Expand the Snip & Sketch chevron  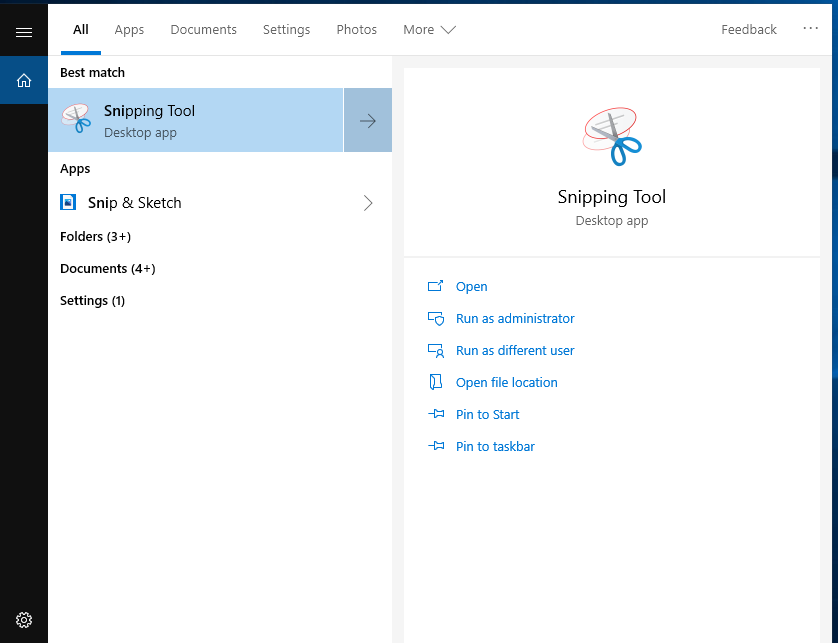tap(368, 203)
